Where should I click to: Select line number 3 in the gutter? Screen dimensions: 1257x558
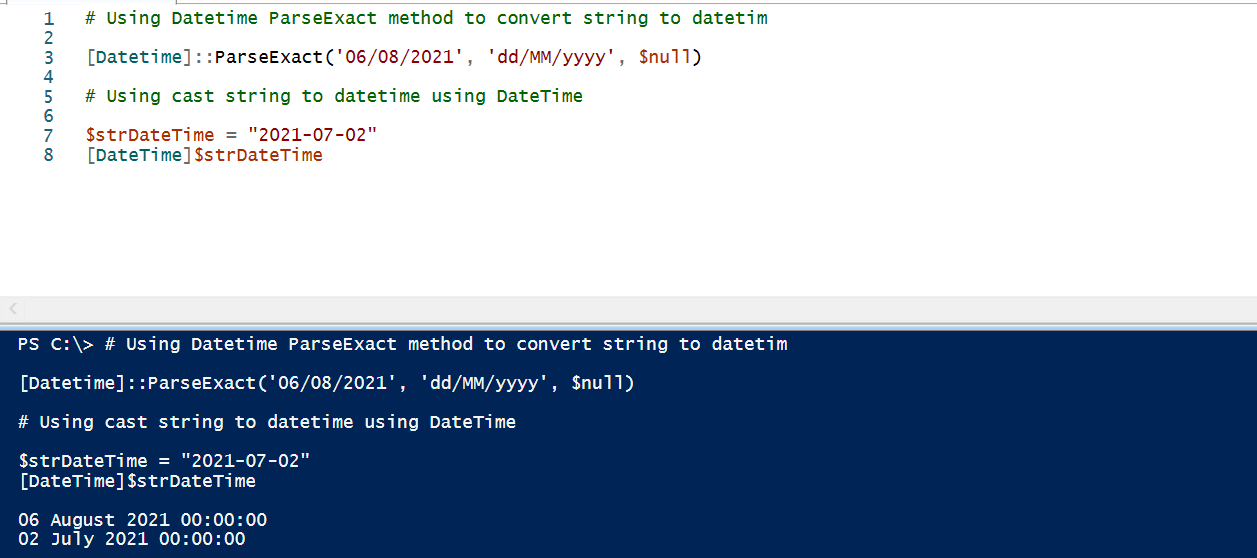pyautogui.click(x=49, y=57)
